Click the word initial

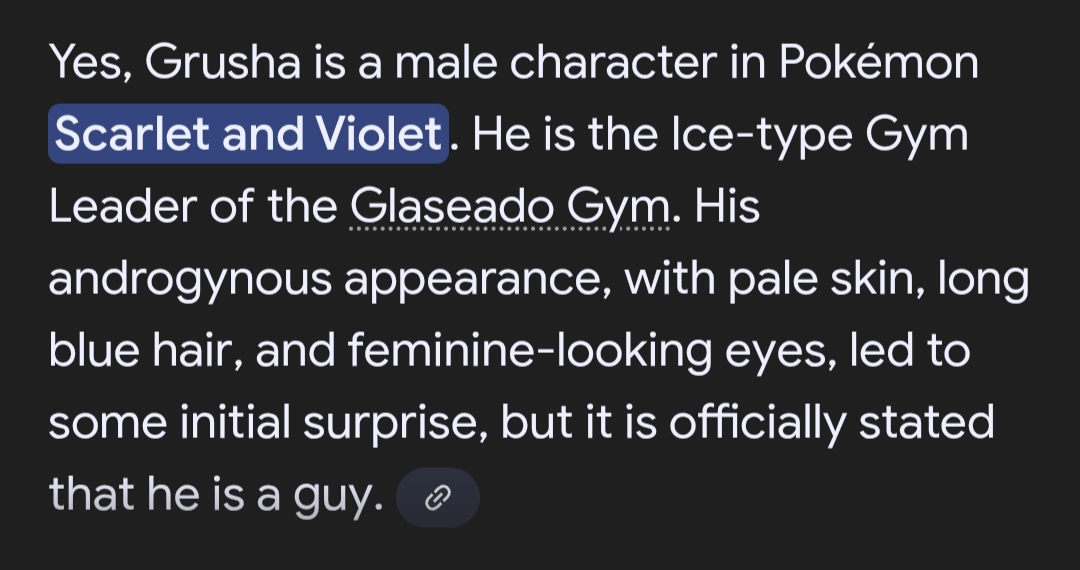[235, 421]
